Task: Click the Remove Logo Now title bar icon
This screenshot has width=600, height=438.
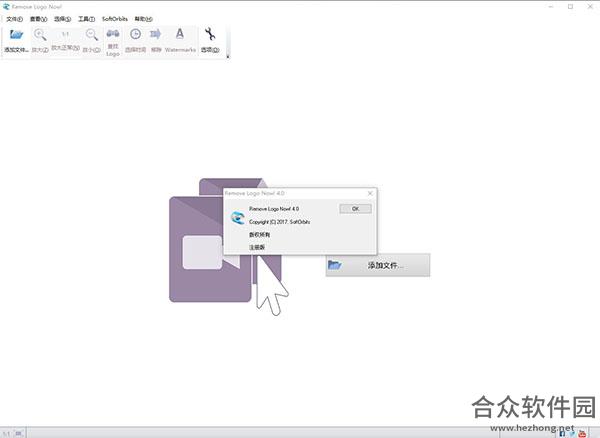Action: point(6,7)
